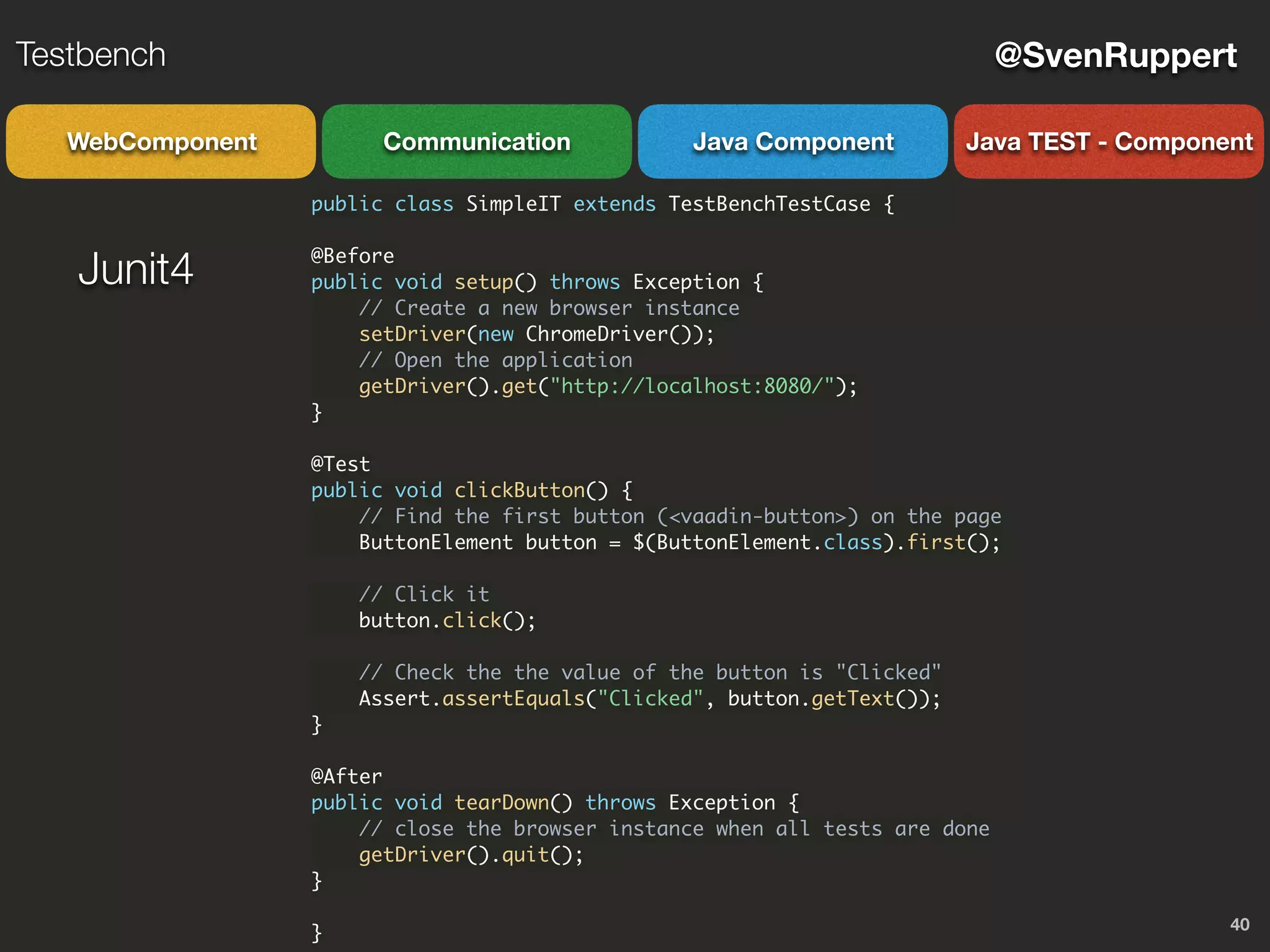Switch to Java TEST - Component tab
Viewport: 1270px width, 952px height.
[x=1109, y=142]
